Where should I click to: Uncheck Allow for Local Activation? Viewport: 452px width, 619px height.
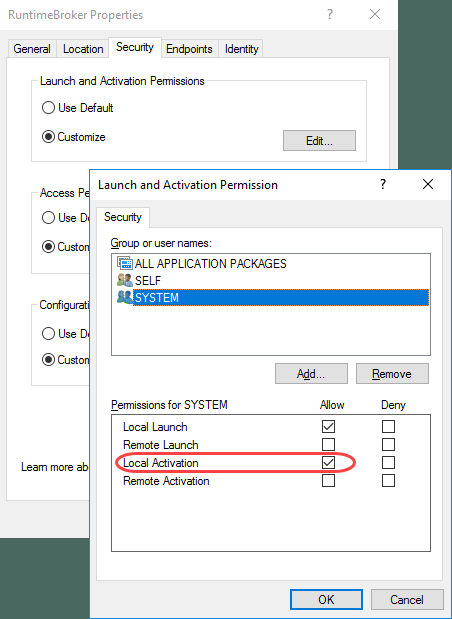328,462
